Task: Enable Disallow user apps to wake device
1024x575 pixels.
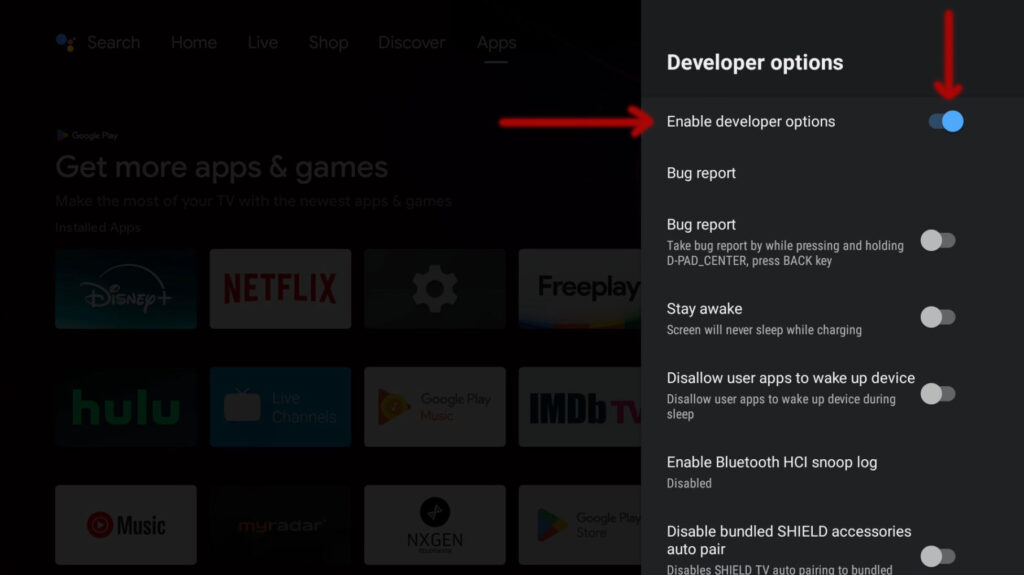Action: [938, 393]
